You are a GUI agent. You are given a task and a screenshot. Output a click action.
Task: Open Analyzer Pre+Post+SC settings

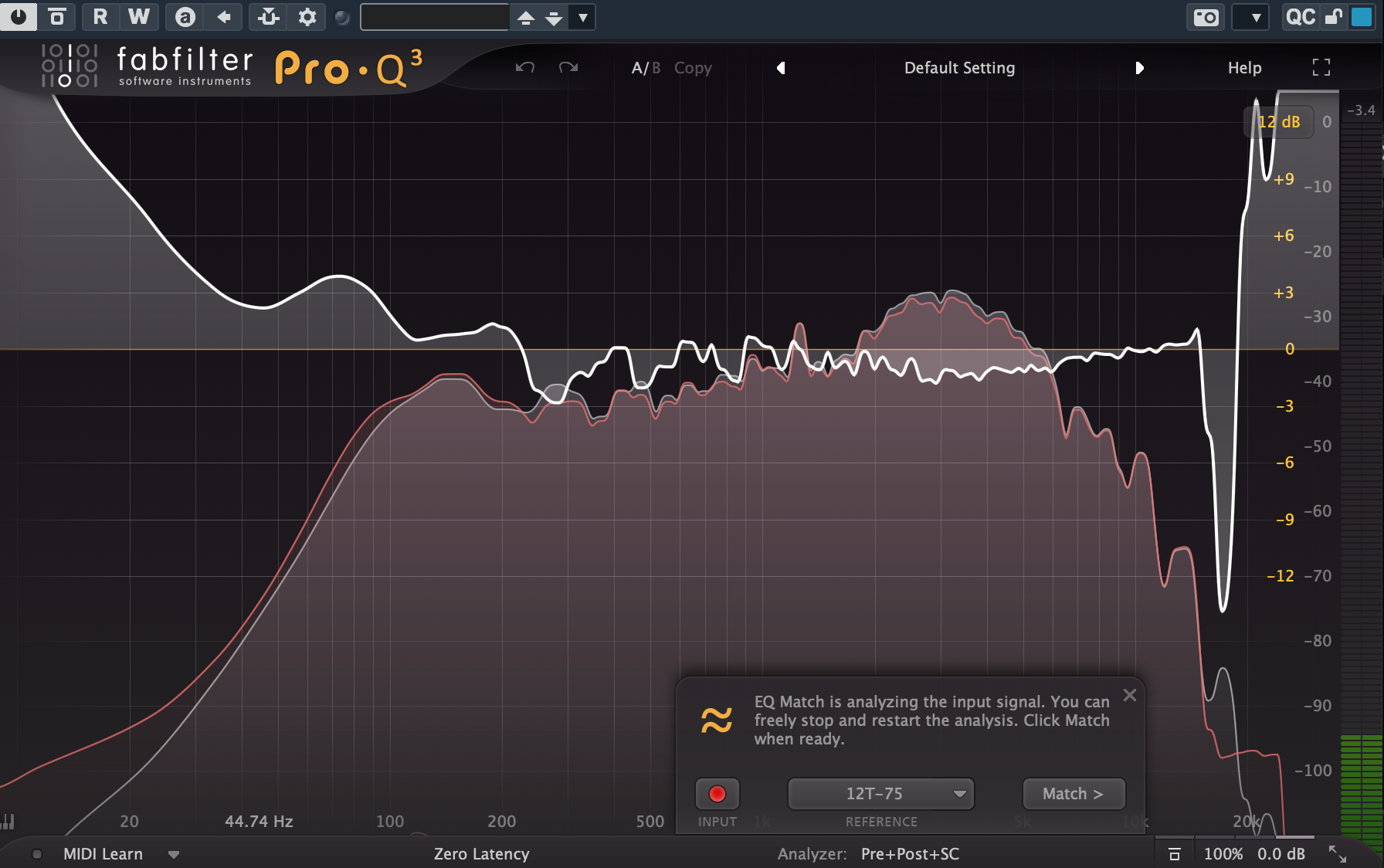[x=910, y=854]
